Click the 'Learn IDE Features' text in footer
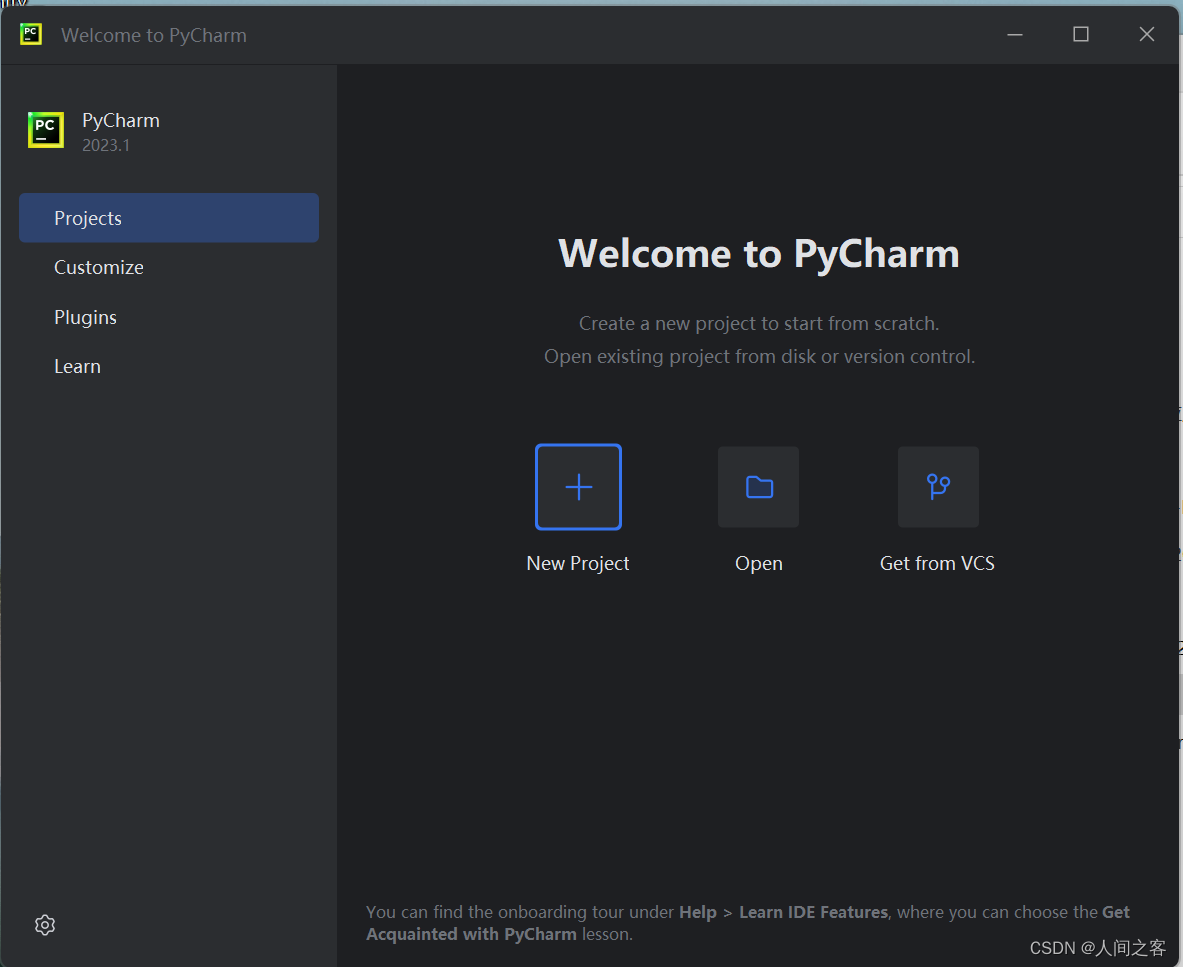The height and width of the screenshot is (967, 1183). click(813, 912)
